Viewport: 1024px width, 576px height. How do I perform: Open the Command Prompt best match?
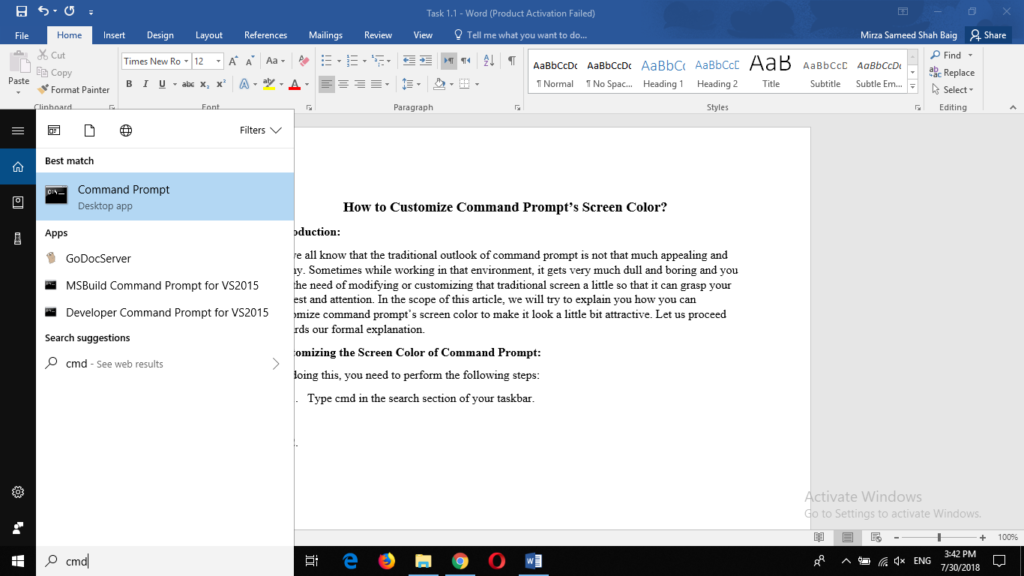pos(165,197)
